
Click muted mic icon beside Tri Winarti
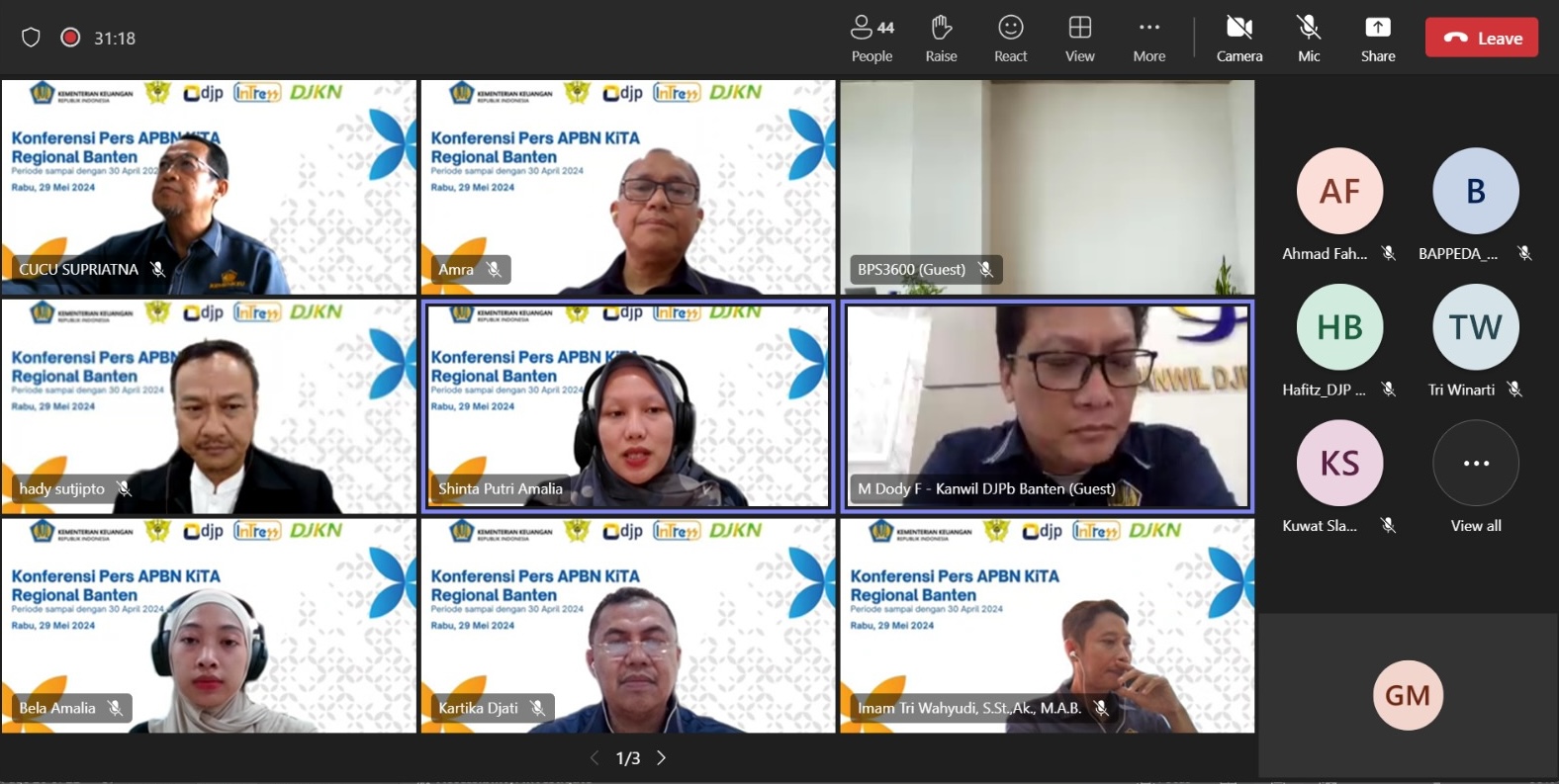point(1514,390)
